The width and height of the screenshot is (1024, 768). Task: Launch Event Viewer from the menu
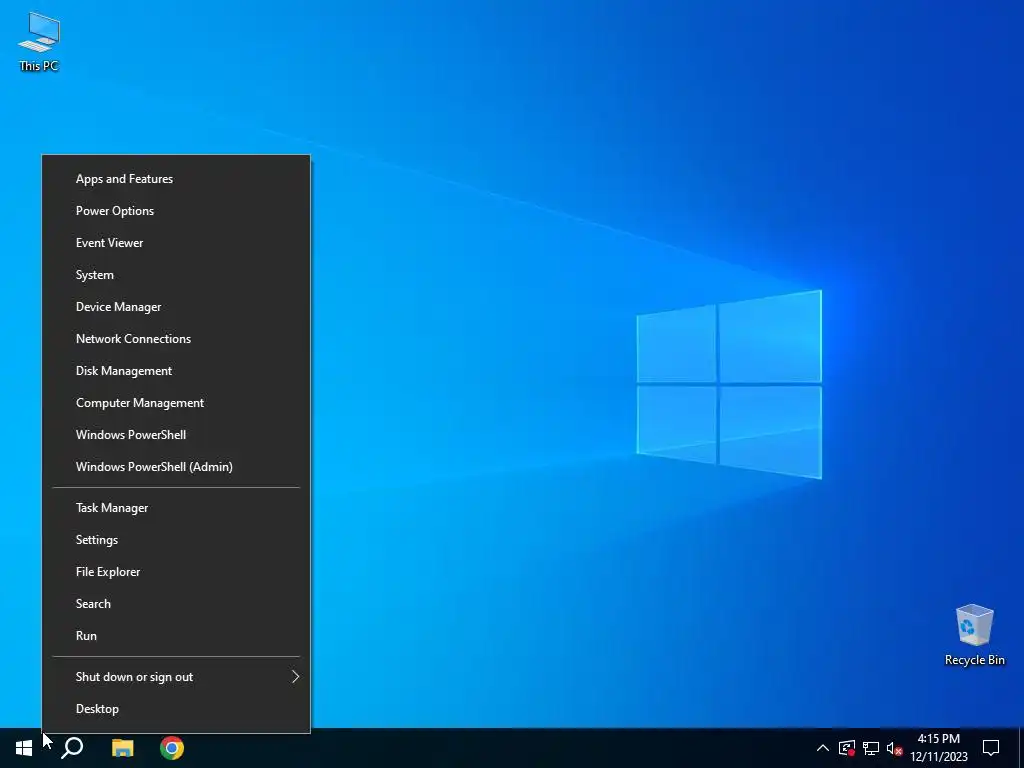tap(176, 243)
